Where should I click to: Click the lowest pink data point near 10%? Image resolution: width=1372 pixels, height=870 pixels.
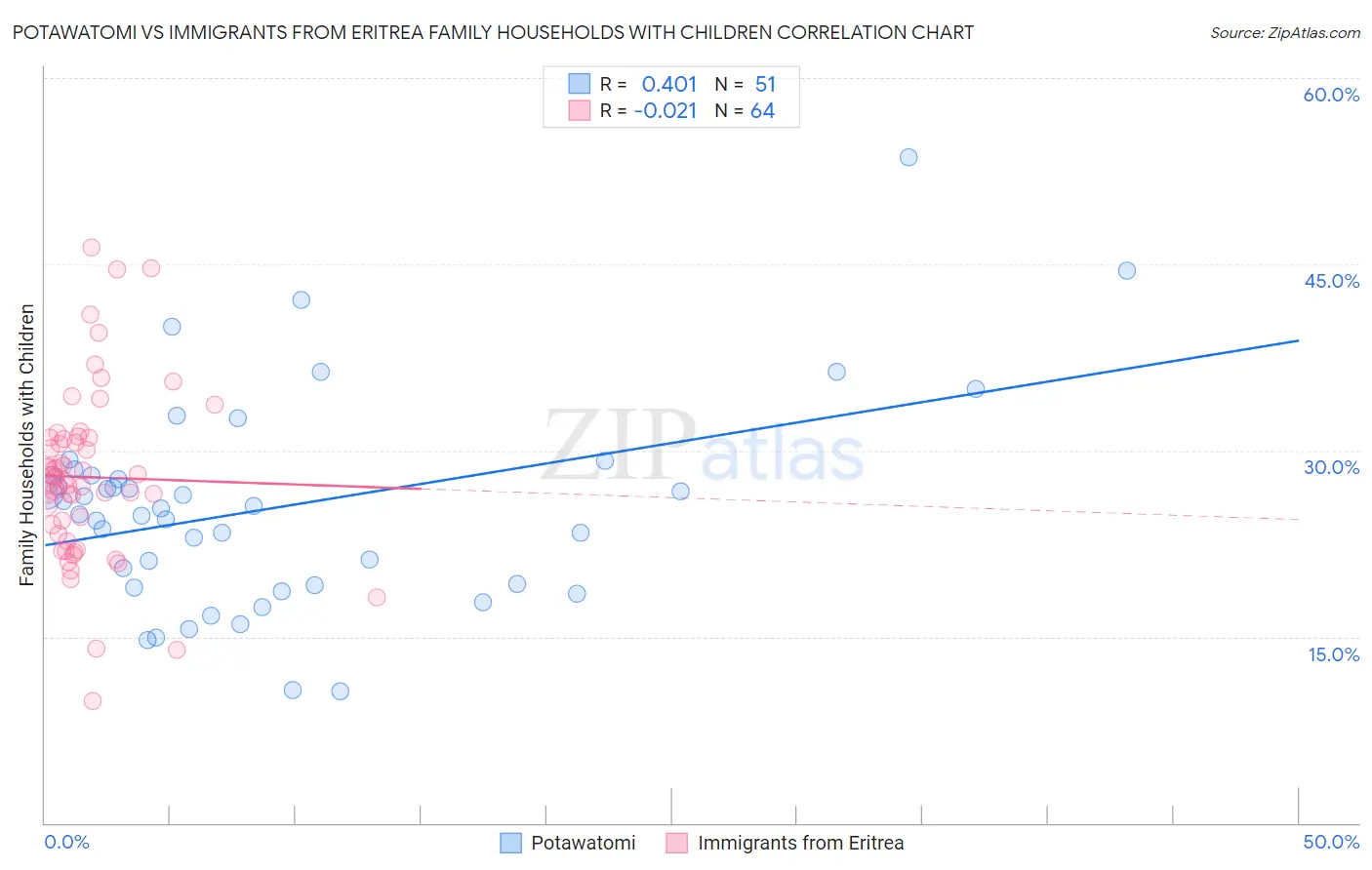point(93,701)
